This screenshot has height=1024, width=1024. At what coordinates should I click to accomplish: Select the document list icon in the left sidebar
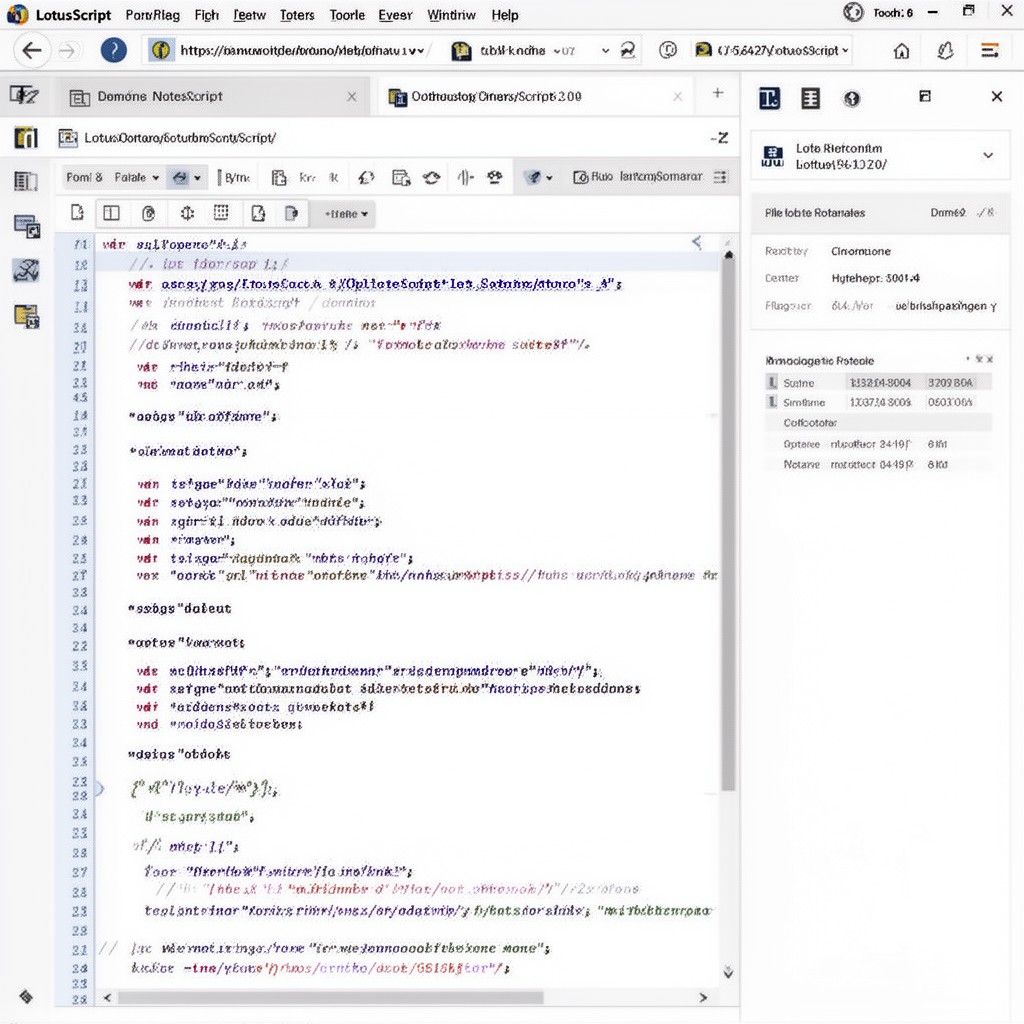click(x=26, y=181)
